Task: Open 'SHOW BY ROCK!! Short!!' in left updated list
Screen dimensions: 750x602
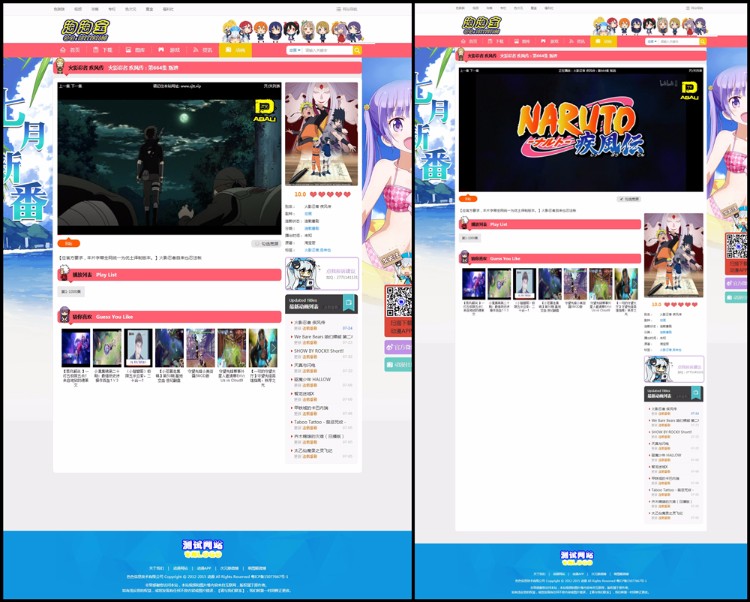Action: pyautogui.click(x=319, y=351)
